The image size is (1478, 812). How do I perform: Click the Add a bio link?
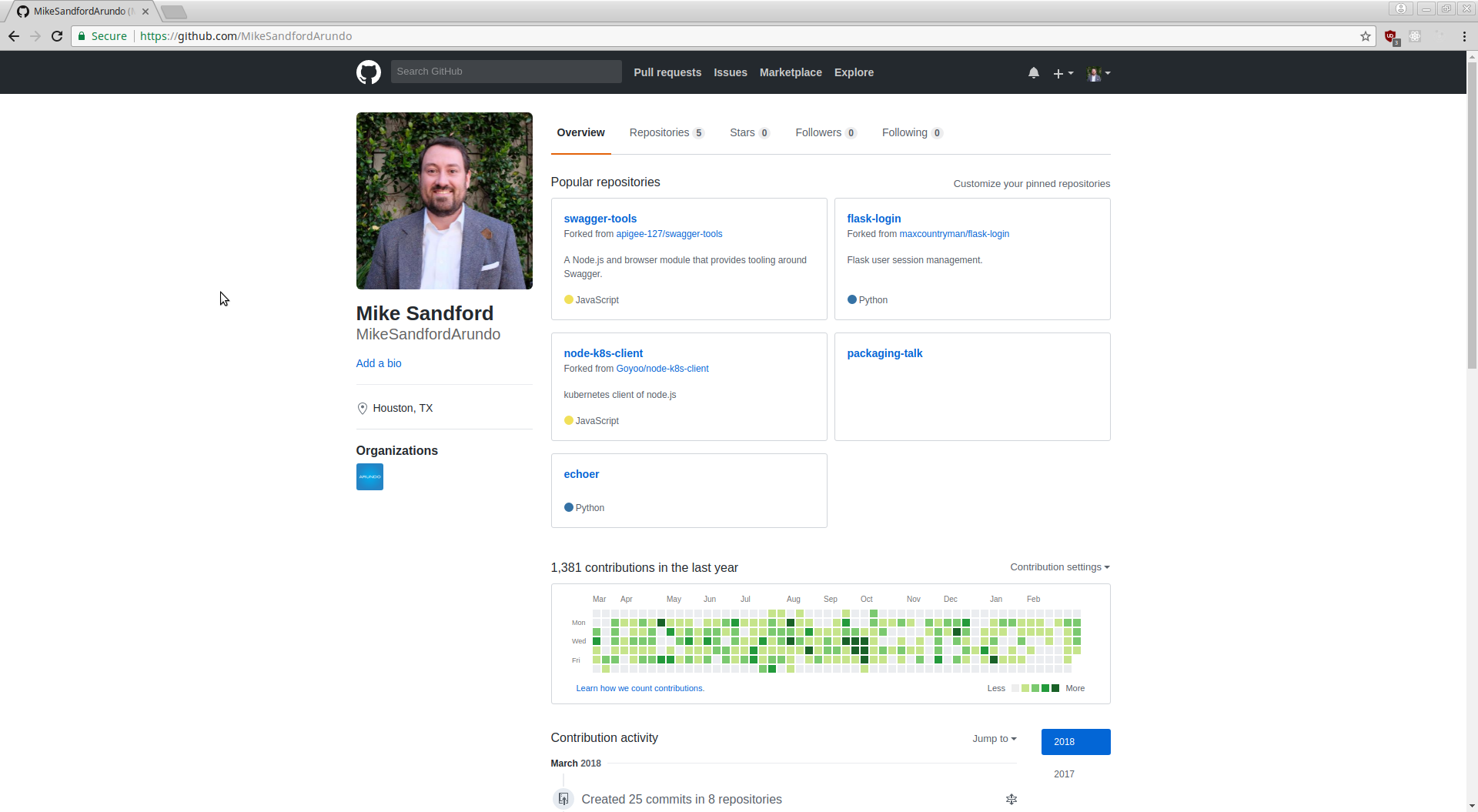tap(378, 363)
